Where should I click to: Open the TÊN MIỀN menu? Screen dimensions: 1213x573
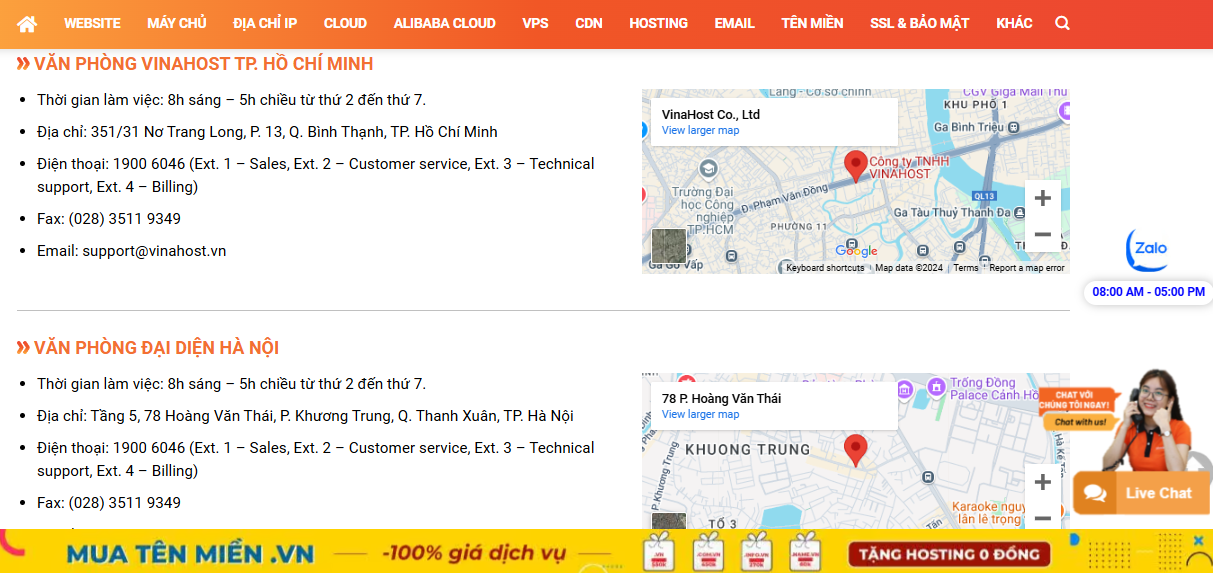[x=812, y=23]
